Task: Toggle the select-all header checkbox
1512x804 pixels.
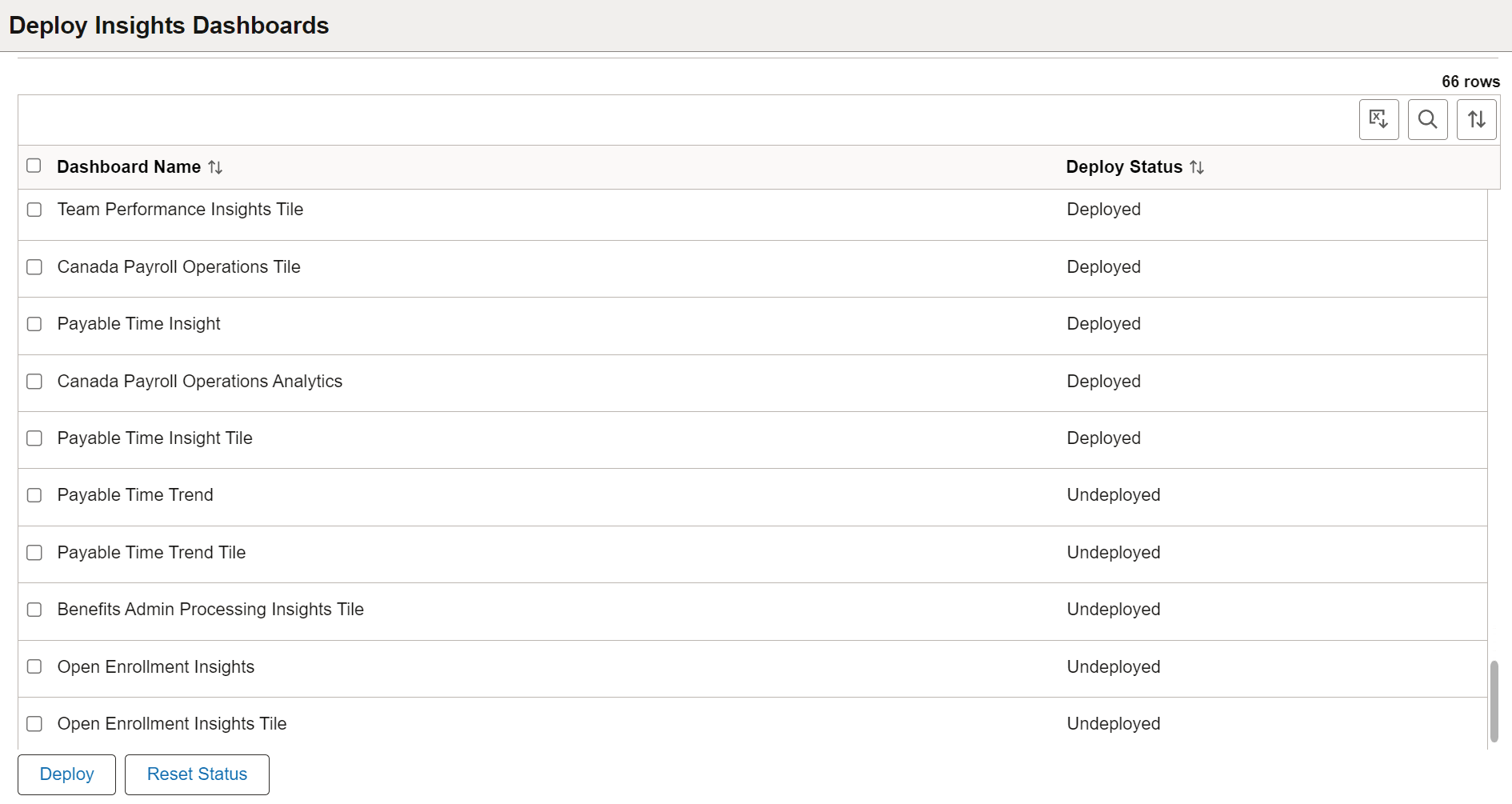Action: [x=34, y=166]
